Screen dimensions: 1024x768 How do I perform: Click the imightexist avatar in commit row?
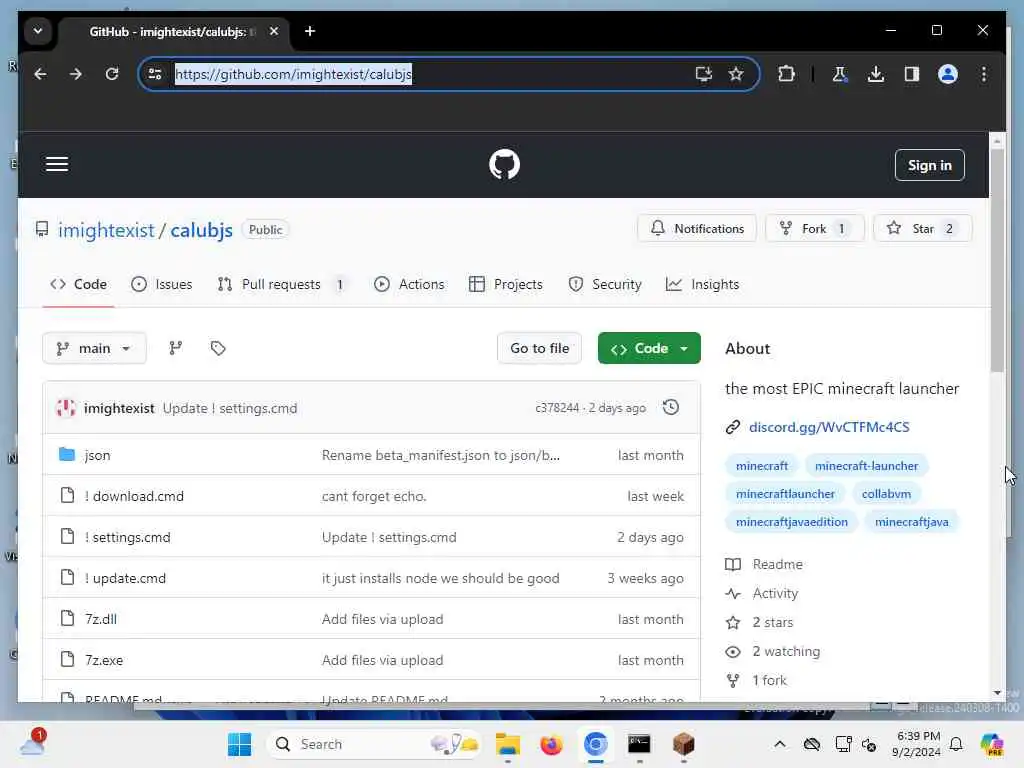pos(65,408)
